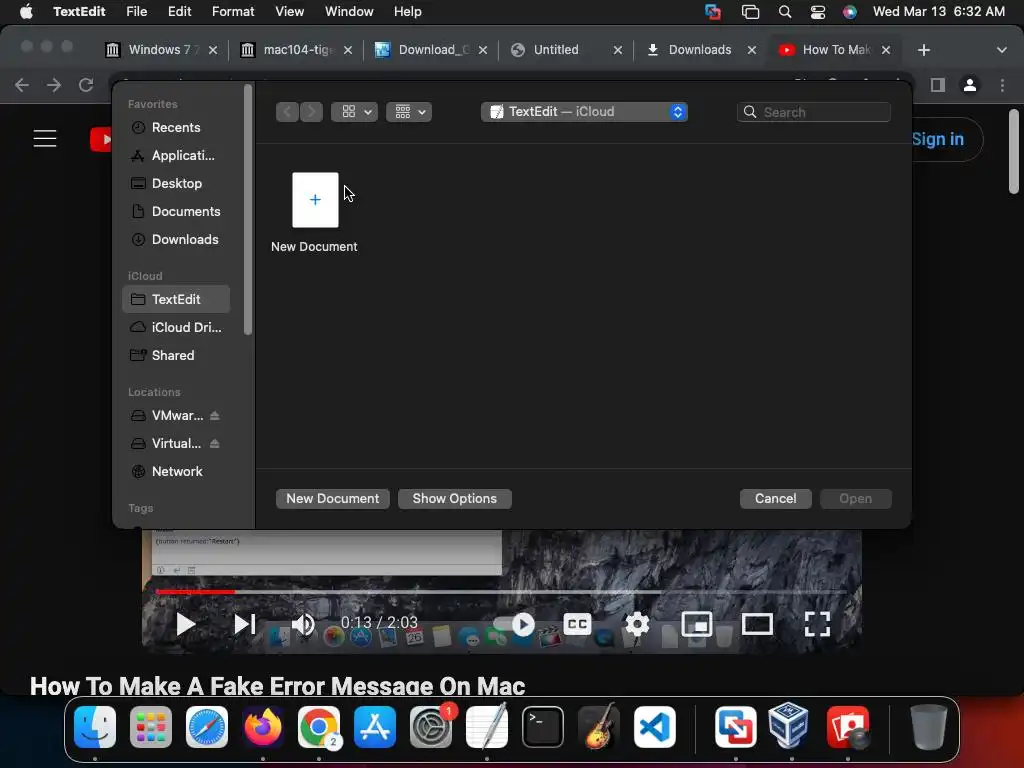Viewport: 1024px width, 768px height.
Task: Go back in the file dialog
Action: (287, 112)
